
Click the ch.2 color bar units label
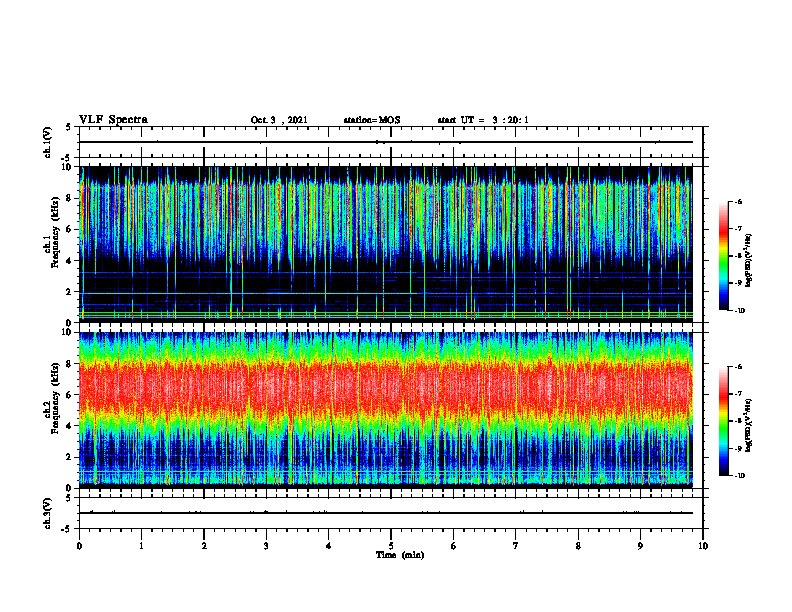point(750,425)
